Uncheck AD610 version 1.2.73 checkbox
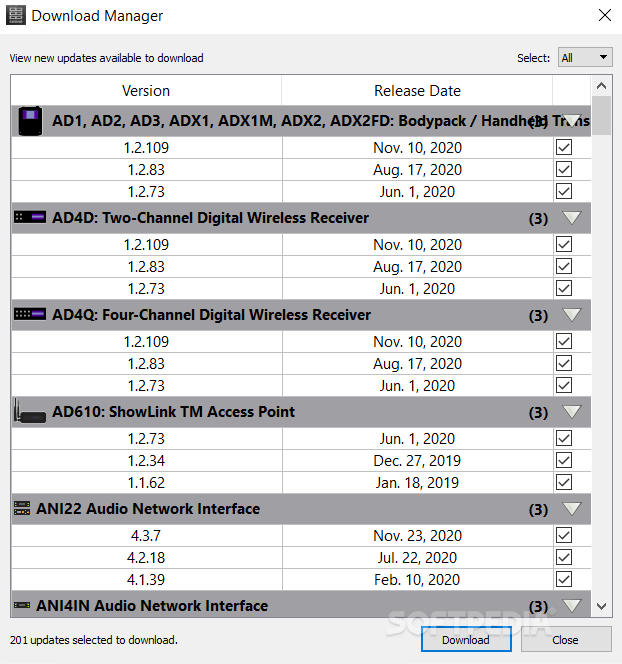 click(564, 438)
